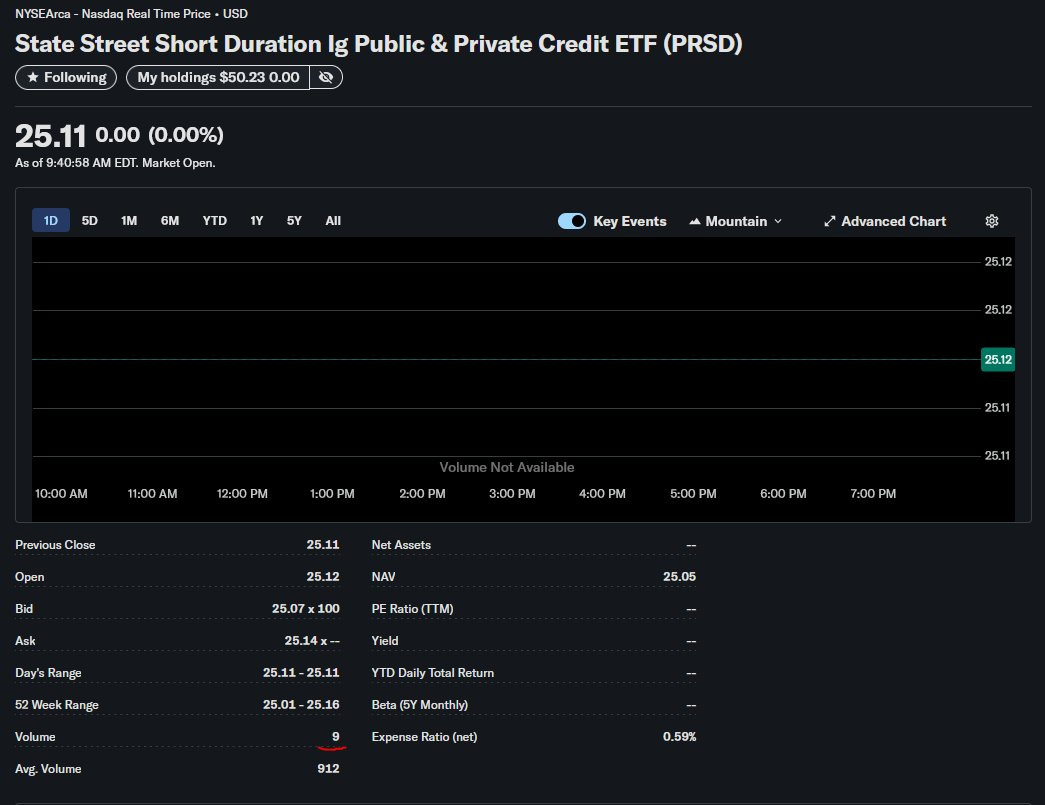This screenshot has width=1045, height=805.
Task: Click the star icon in Following button
Action: pos(33,77)
